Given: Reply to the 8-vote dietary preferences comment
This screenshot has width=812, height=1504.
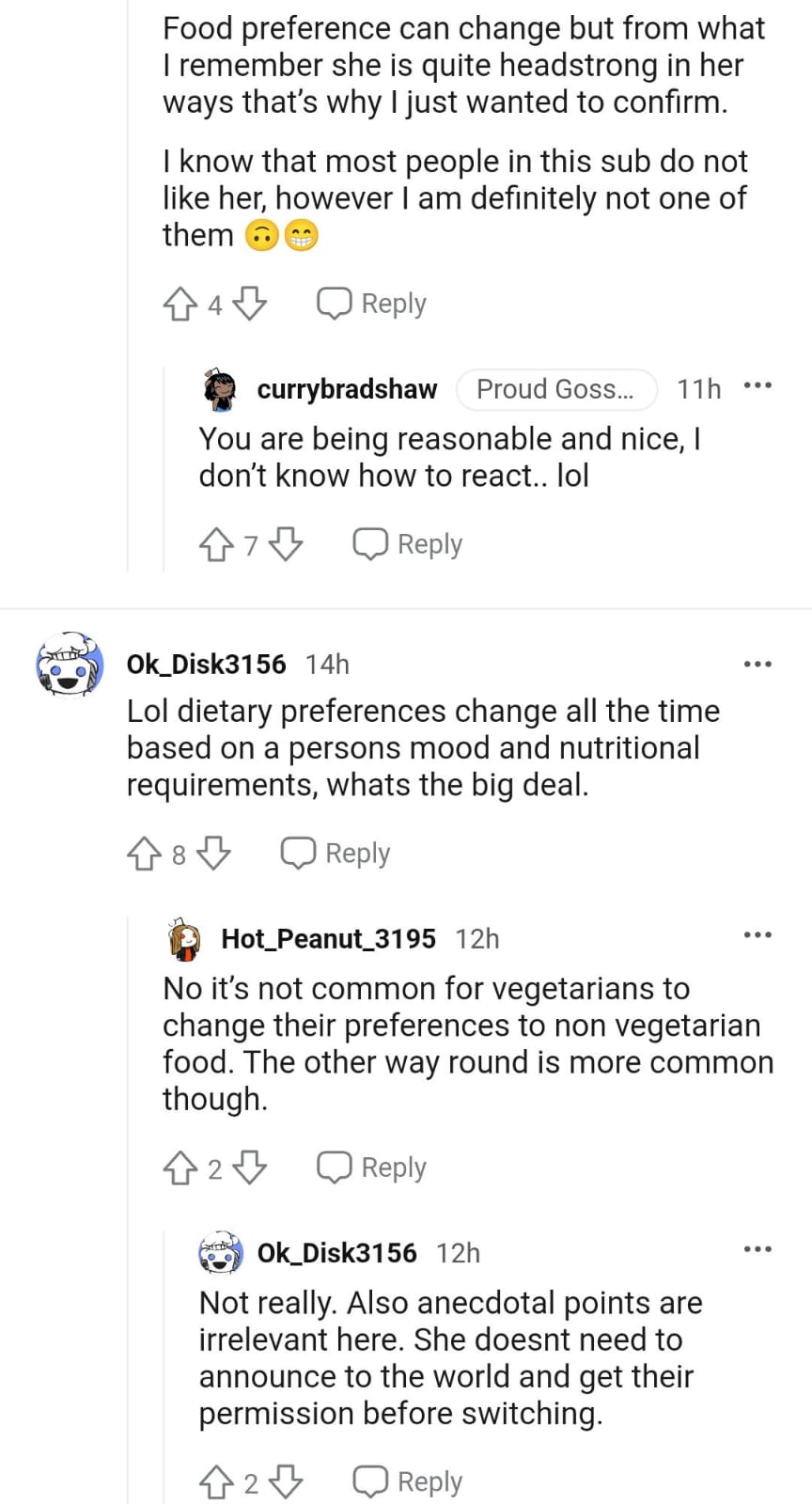Looking at the screenshot, I should coord(336,854).
